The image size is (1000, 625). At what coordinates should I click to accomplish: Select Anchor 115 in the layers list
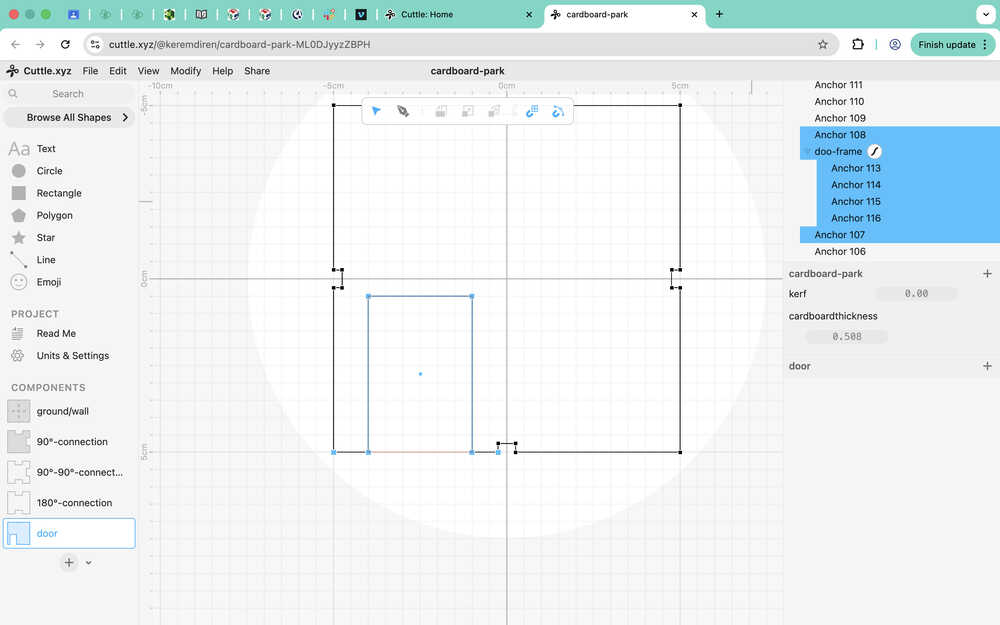click(x=855, y=202)
